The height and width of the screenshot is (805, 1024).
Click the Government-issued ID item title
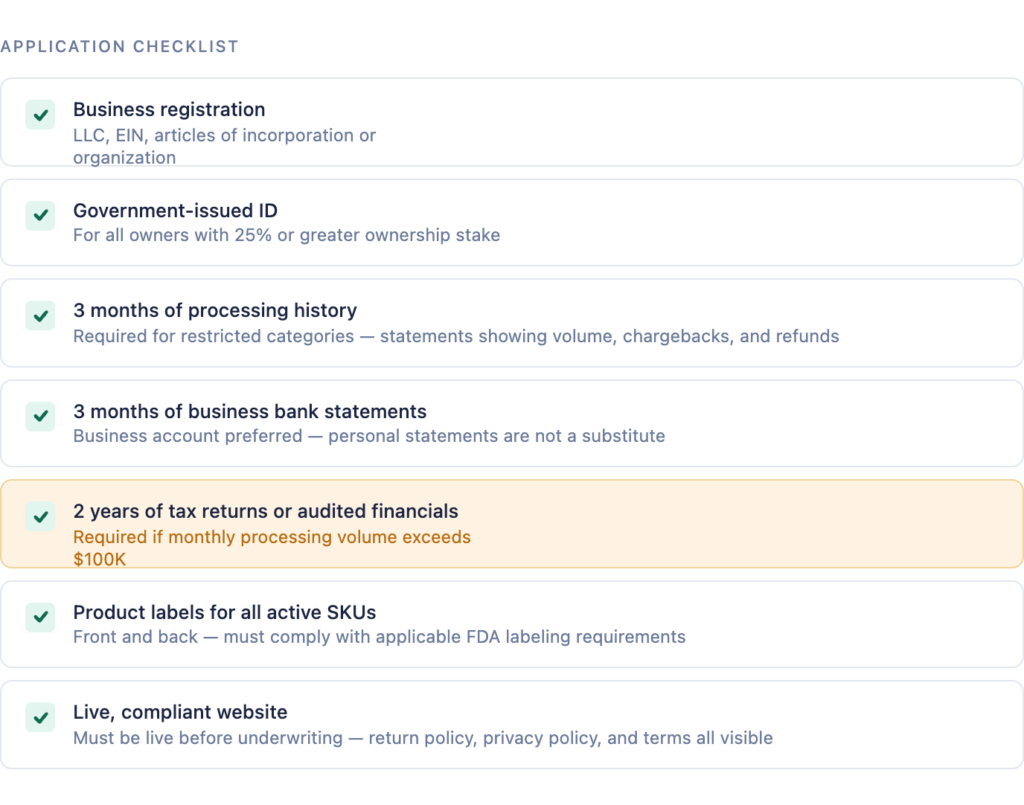[x=175, y=211]
